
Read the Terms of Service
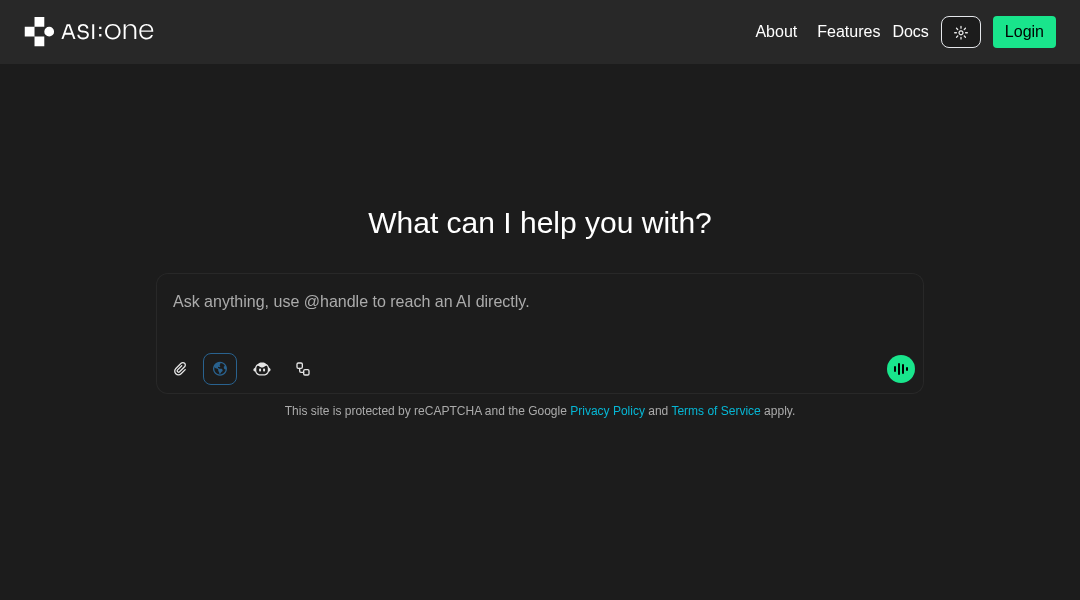715,411
